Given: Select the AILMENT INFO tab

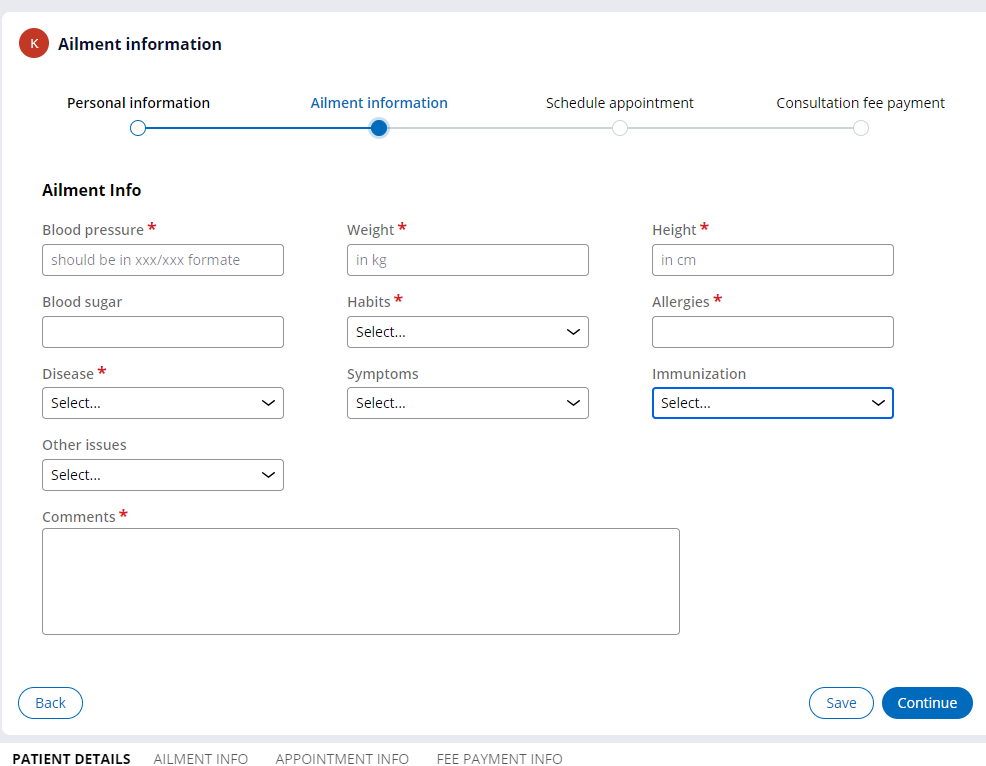Looking at the screenshot, I should pos(200,758).
